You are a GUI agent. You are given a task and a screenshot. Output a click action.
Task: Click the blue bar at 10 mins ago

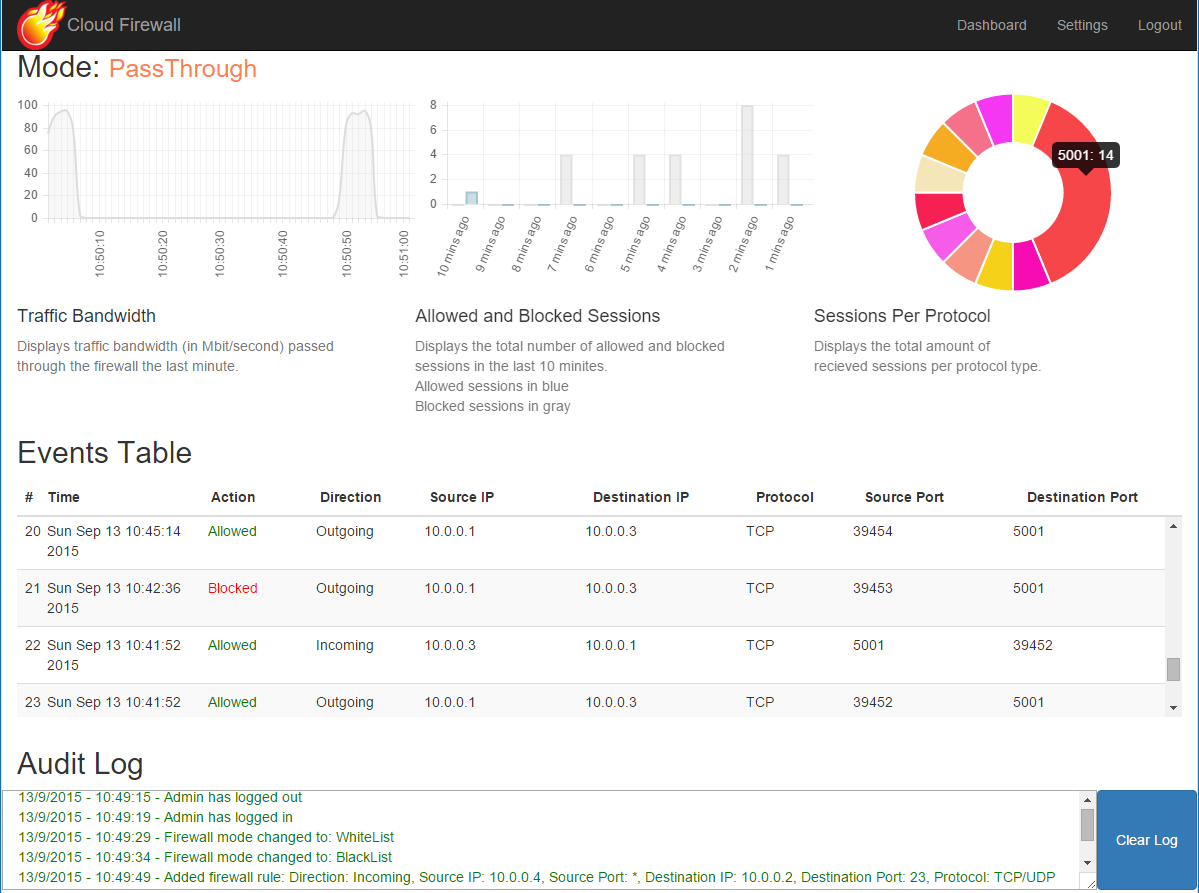tap(471, 198)
